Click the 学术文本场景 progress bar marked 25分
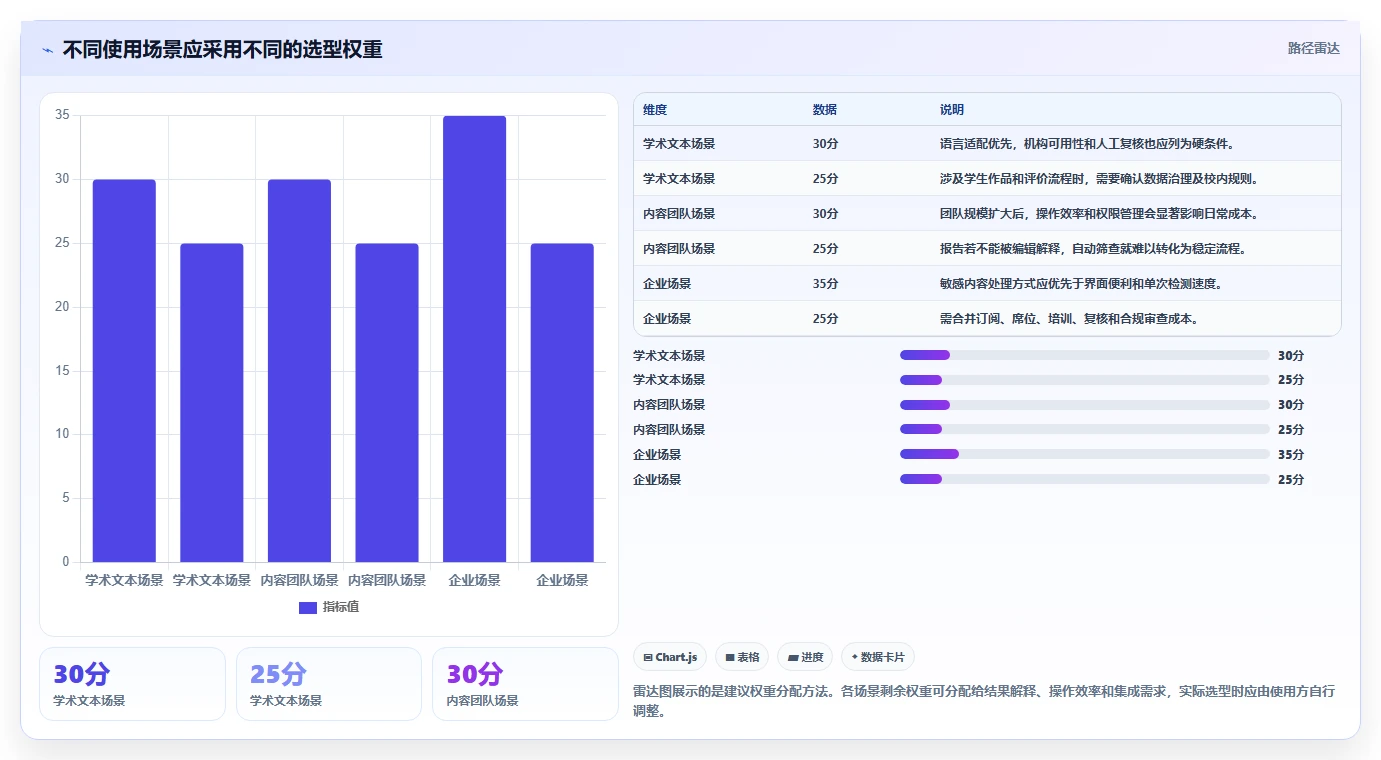 (x=1085, y=380)
